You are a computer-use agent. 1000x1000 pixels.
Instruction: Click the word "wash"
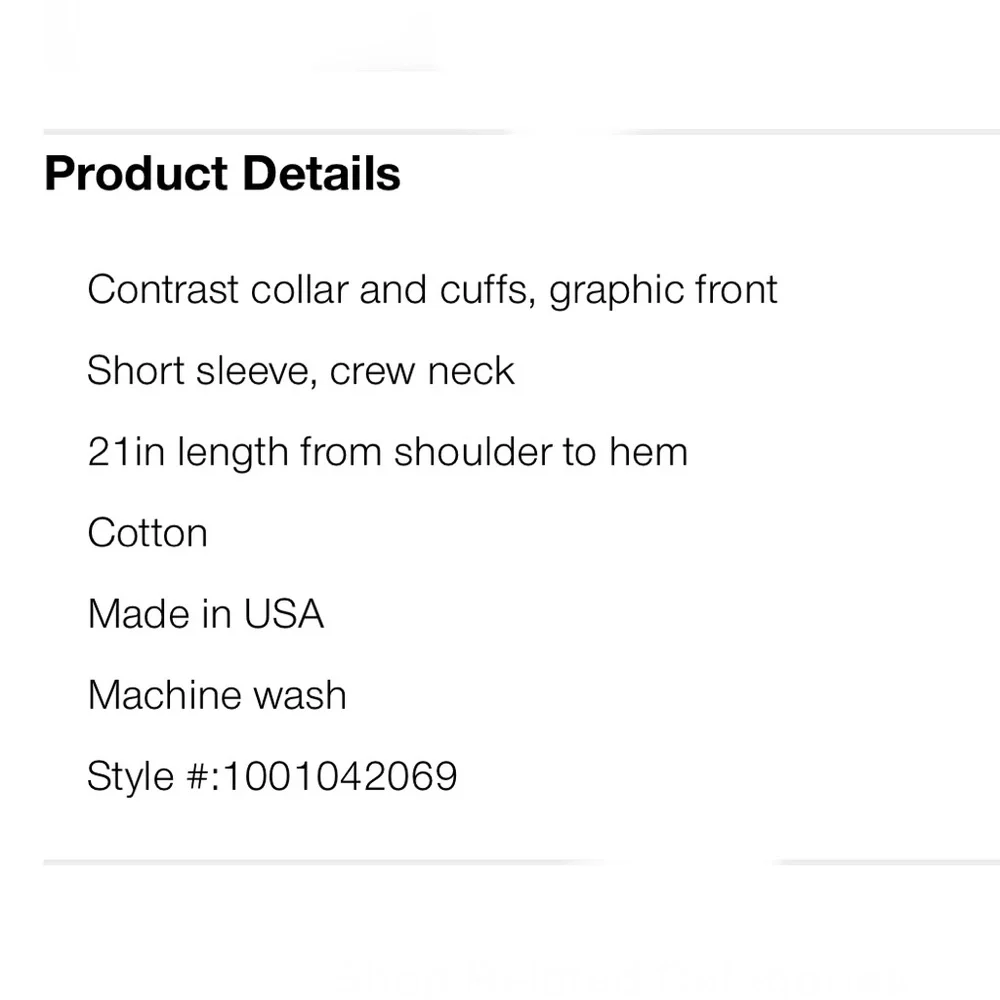[303, 695]
